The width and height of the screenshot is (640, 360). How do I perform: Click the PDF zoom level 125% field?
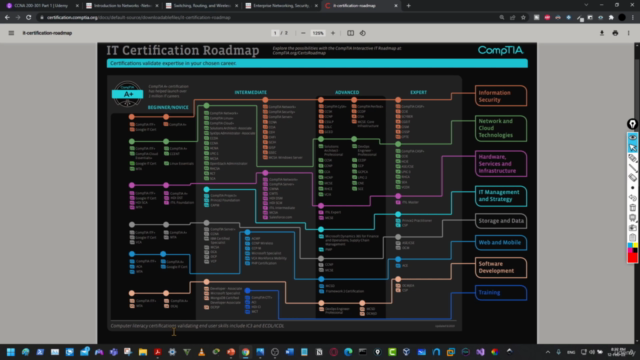318,33
